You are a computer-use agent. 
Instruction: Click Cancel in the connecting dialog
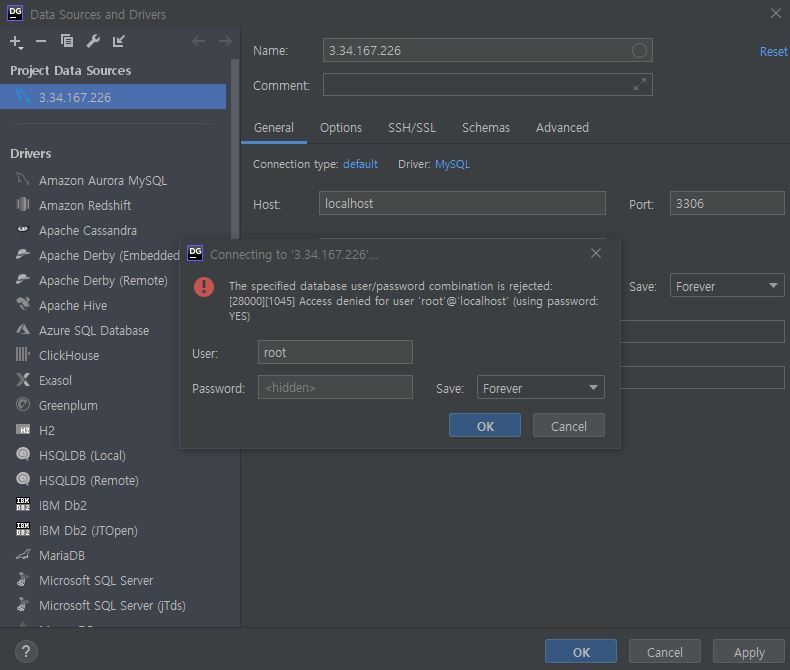pos(569,426)
